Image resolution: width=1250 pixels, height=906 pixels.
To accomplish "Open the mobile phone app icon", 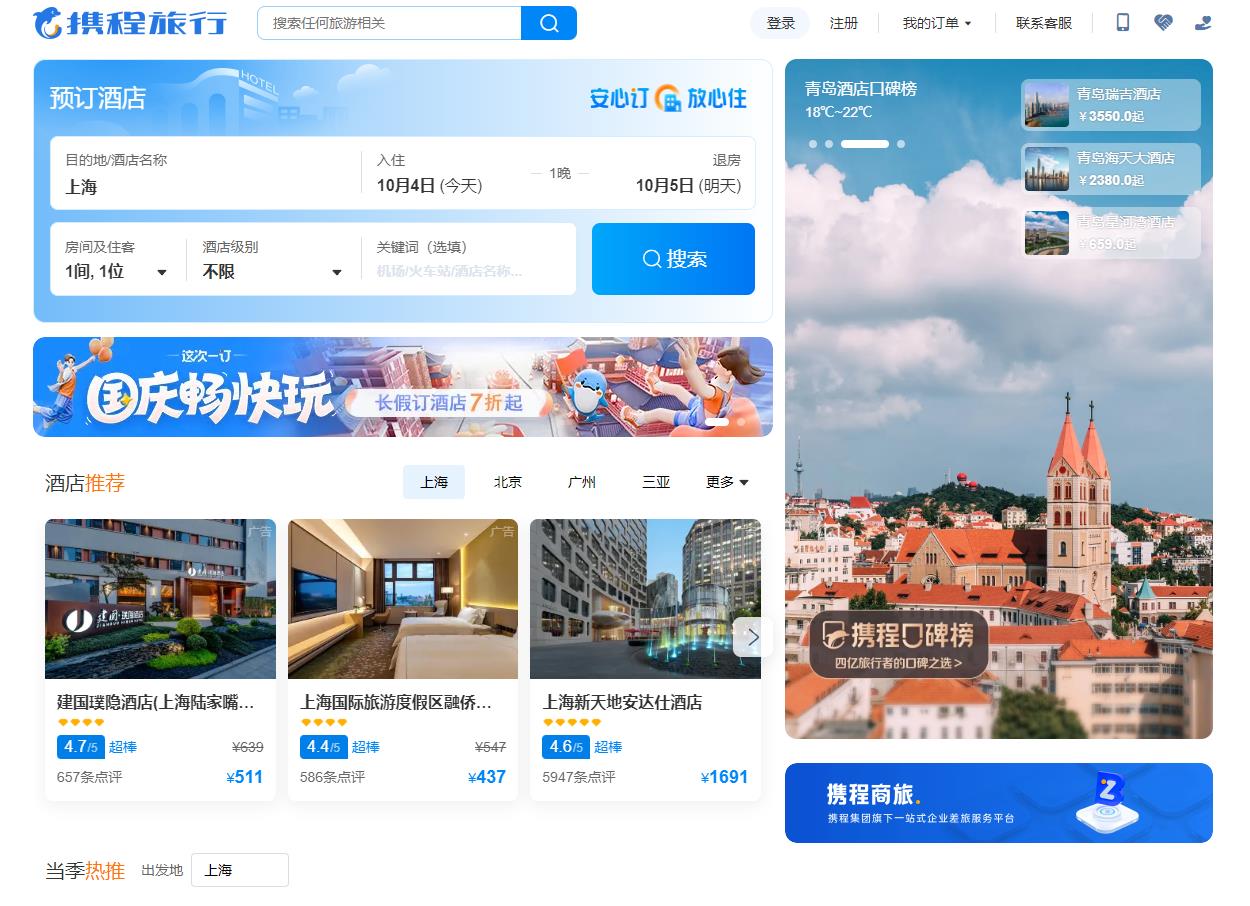I will (x=1123, y=22).
